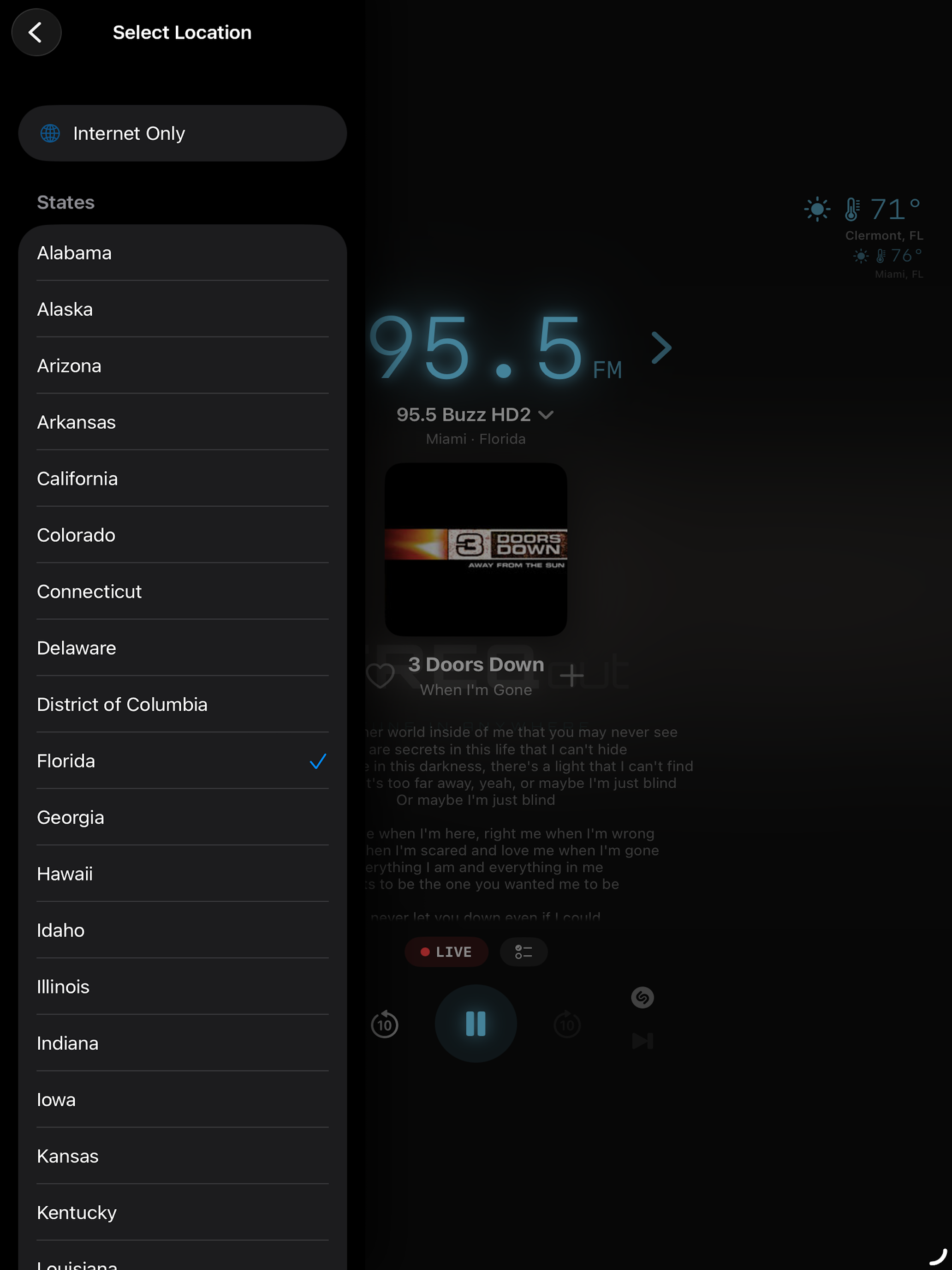Select Kentucky as the location

[x=183, y=1213]
